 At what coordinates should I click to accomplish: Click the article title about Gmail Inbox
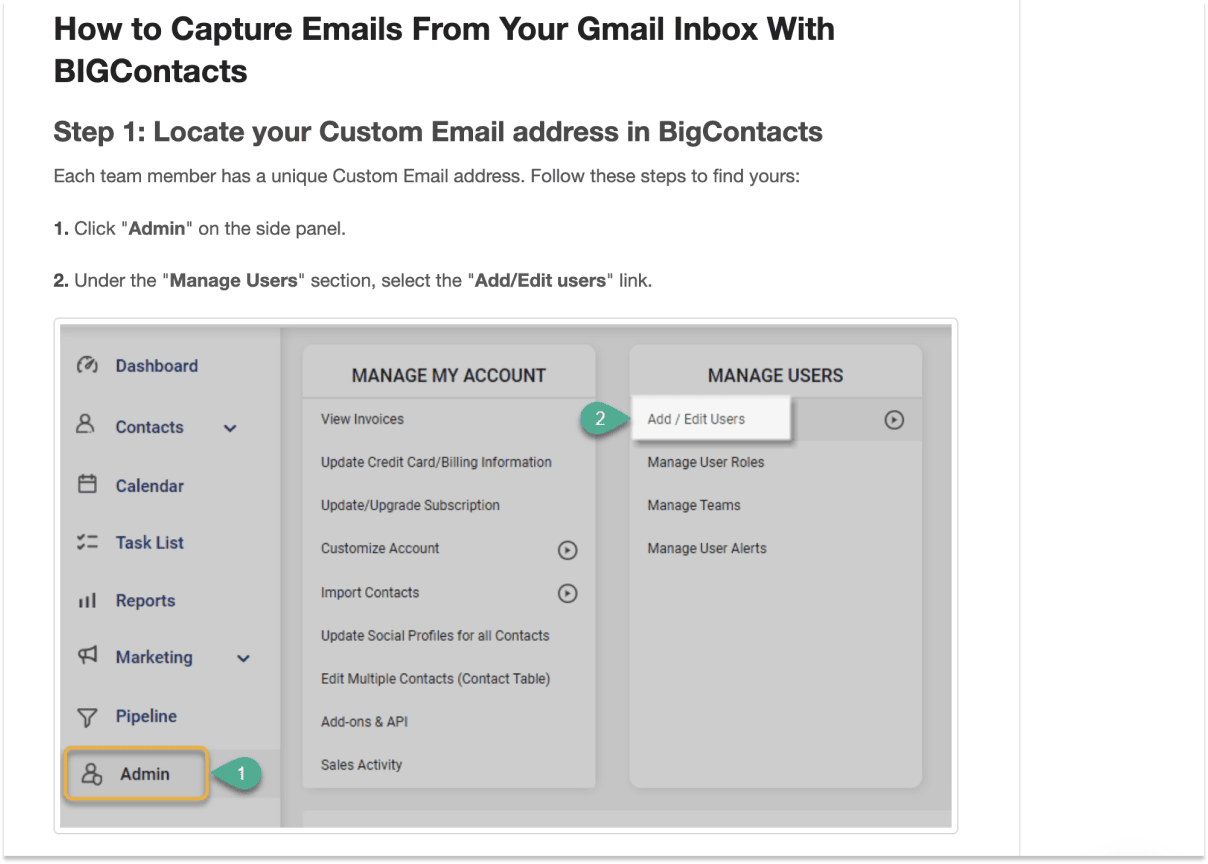[444, 49]
